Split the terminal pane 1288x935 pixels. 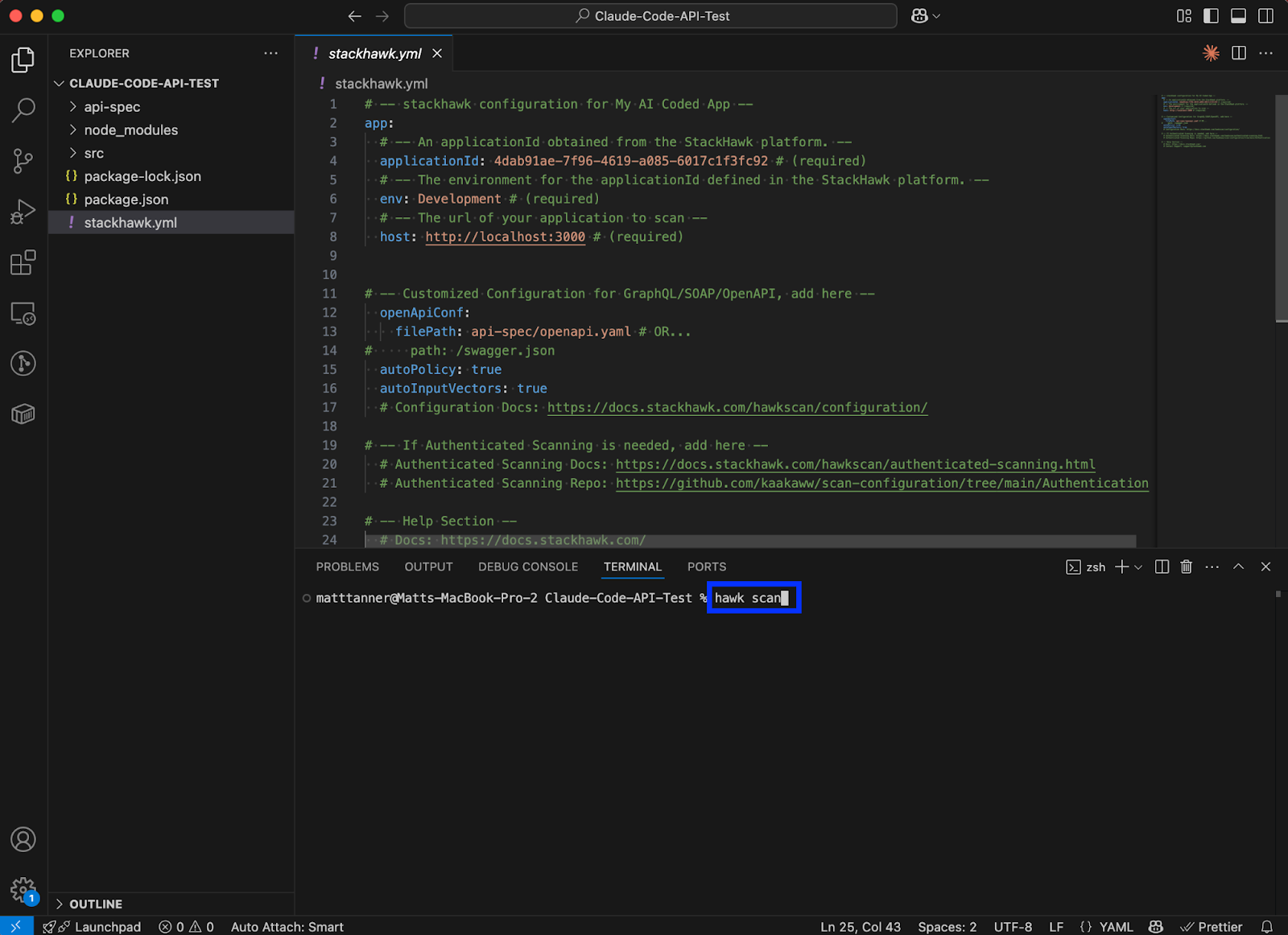point(1162,567)
